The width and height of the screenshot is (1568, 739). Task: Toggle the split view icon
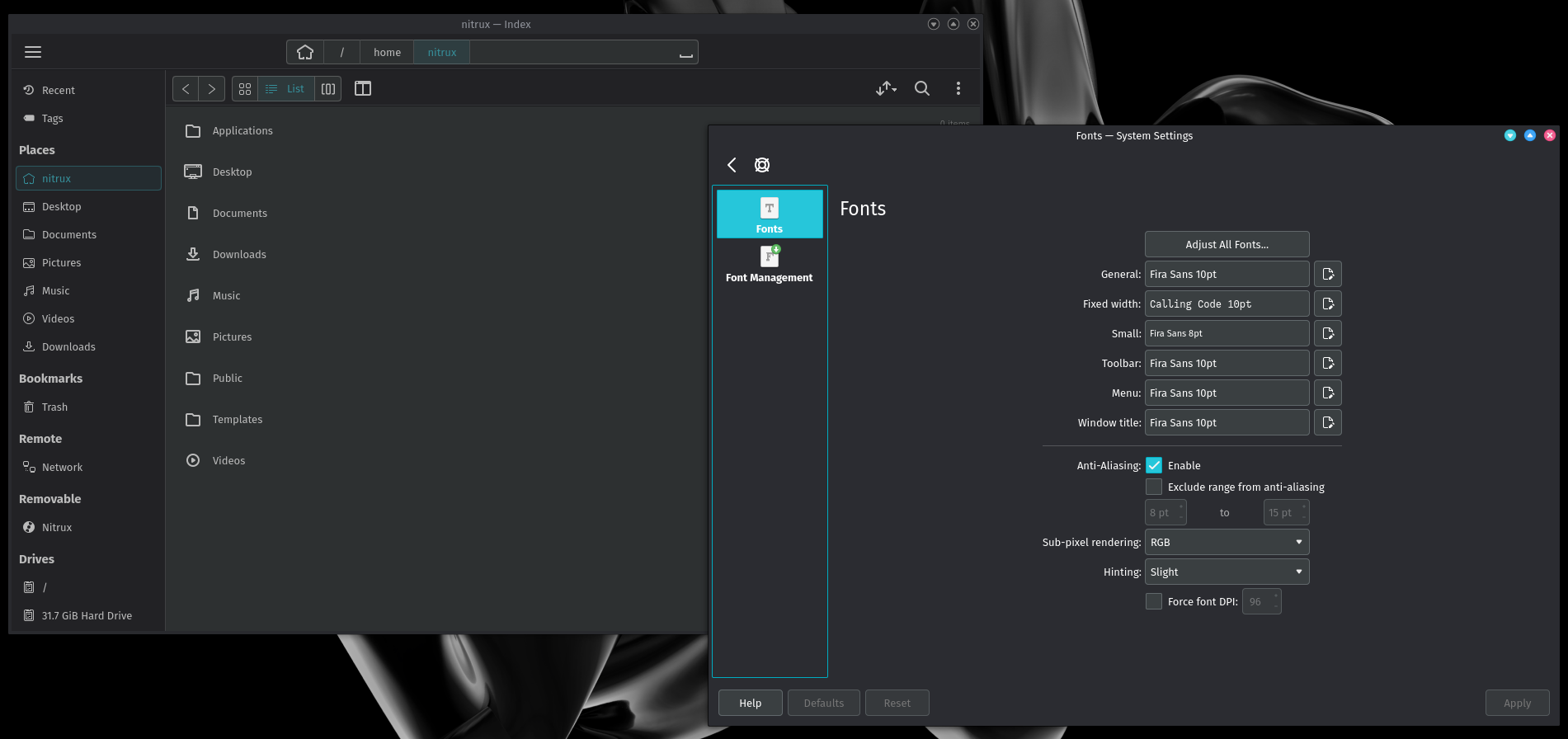363,88
